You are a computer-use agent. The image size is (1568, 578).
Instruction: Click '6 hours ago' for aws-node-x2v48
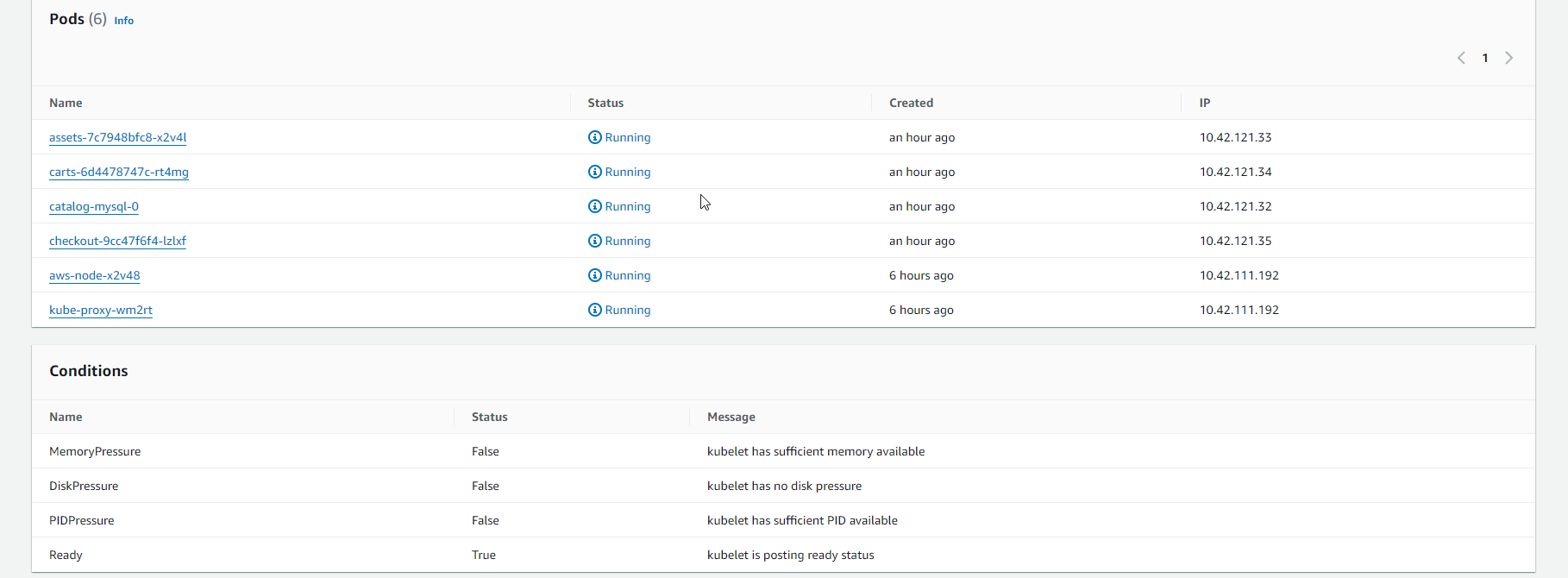921,275
